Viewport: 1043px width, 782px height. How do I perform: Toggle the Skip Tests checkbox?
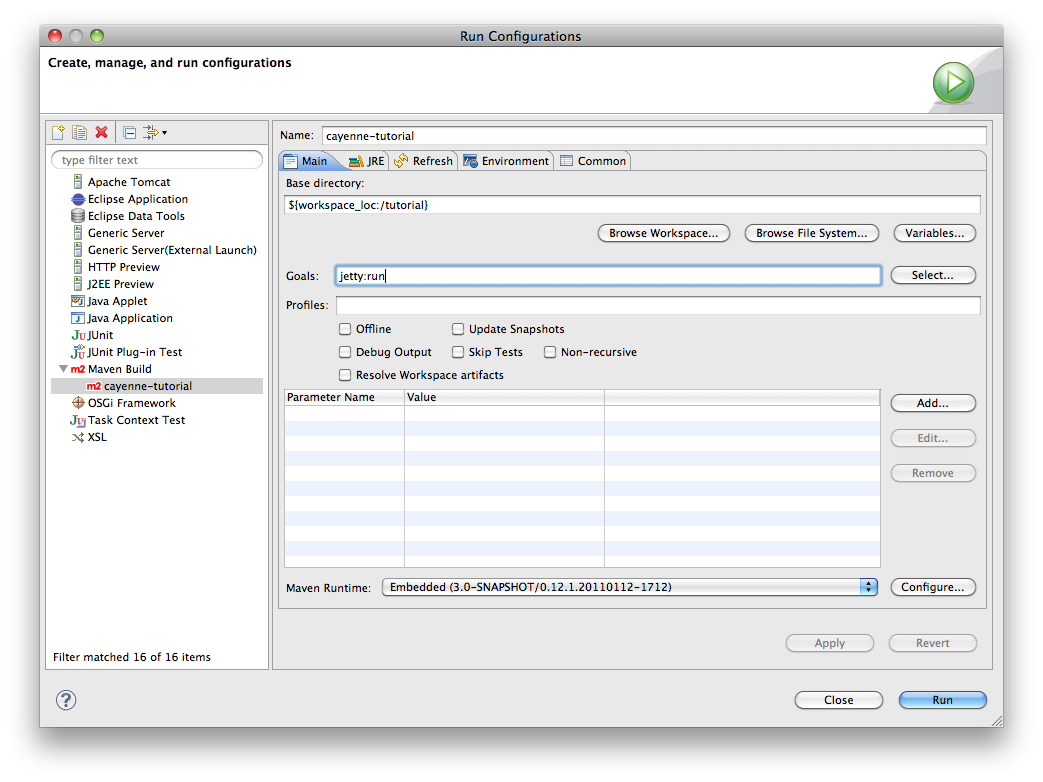coord(458,352)
